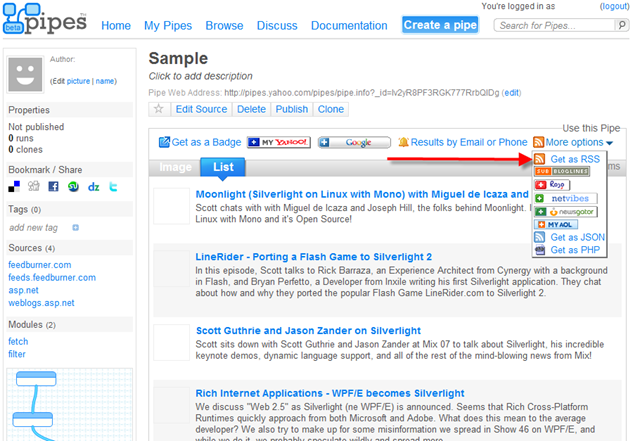Click the Yahoo Pipes logo

click(44, 19)
